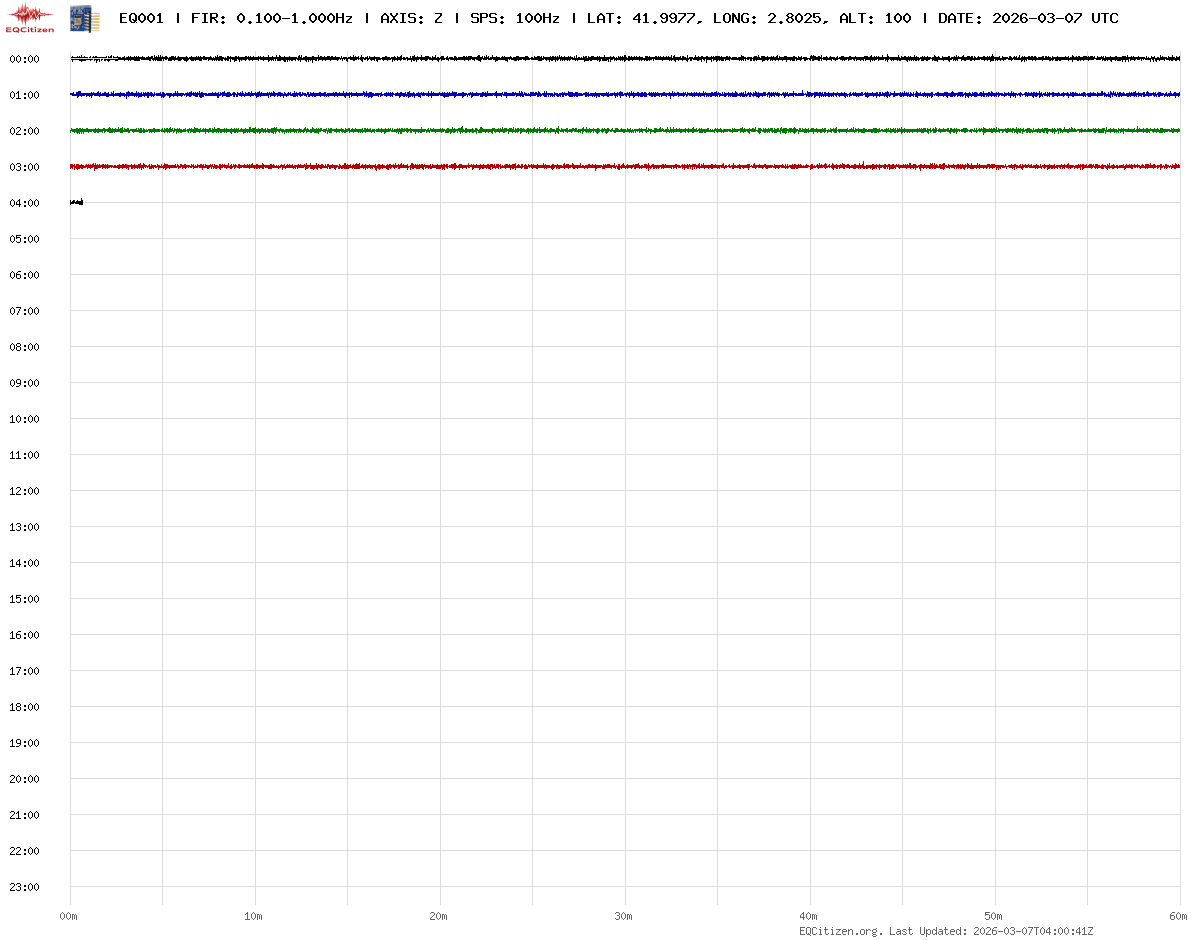The image size is (1200, 940).
Task: Click the FIR 0.100-1.000Hz filter text
Action: (x=272, y=18)
